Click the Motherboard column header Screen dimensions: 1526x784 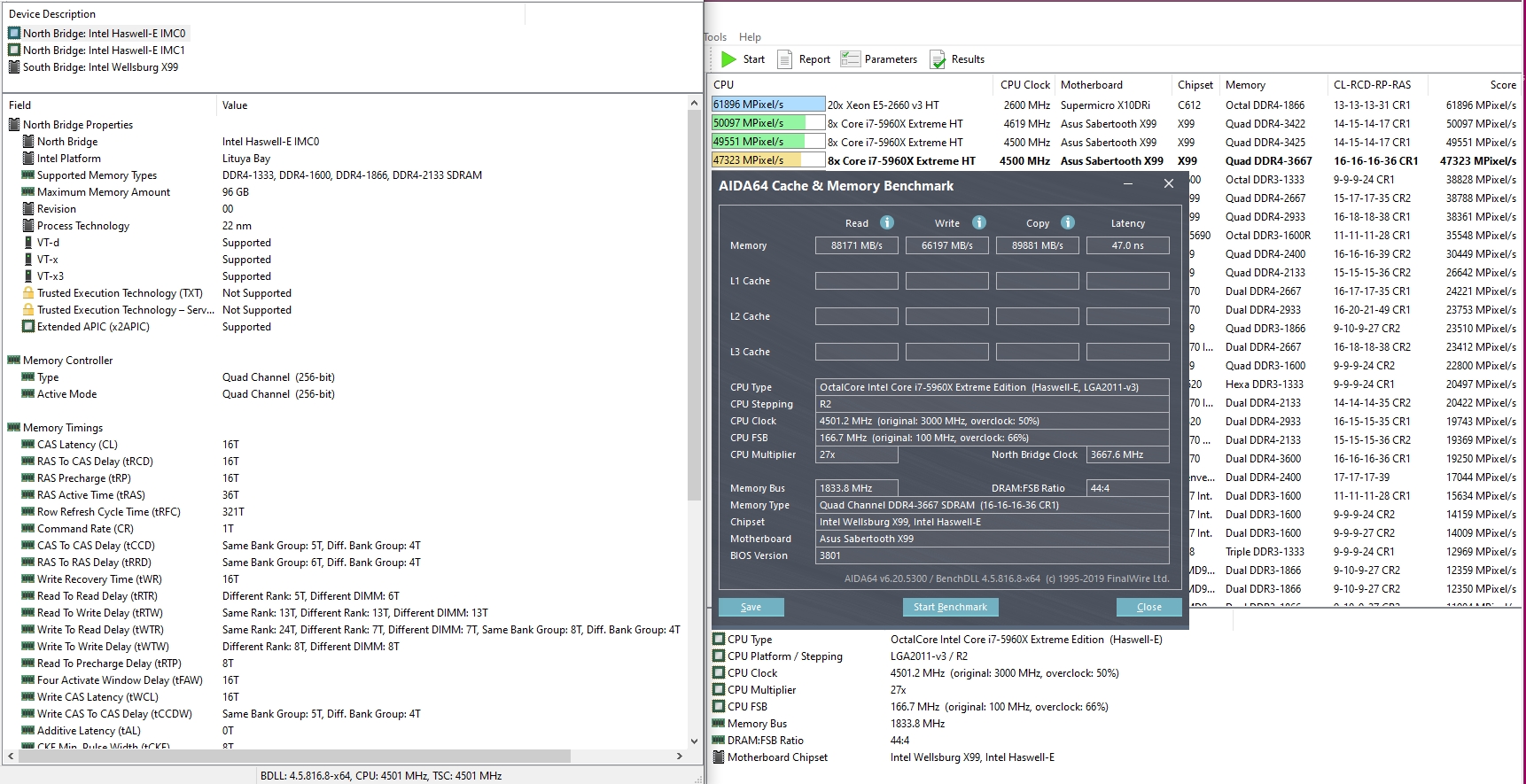(x=1113, y=85)
